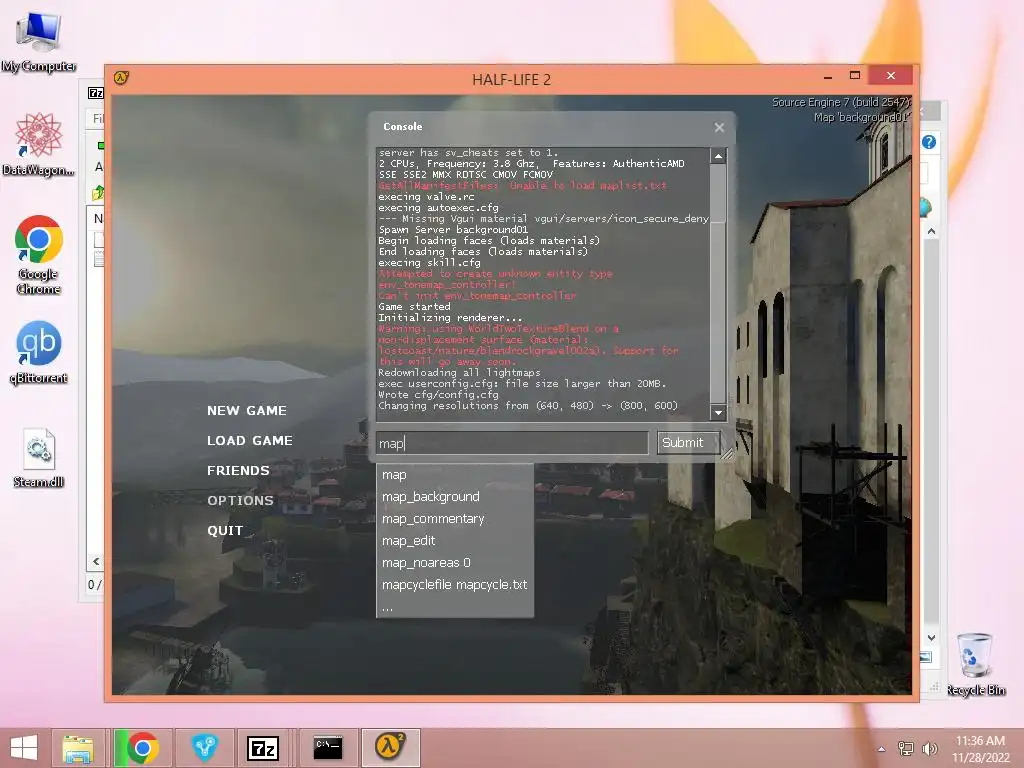Choose 'mapcyclefile mapcycle.txt' suggestion
1024x768 pixels.
click(455, 584)
